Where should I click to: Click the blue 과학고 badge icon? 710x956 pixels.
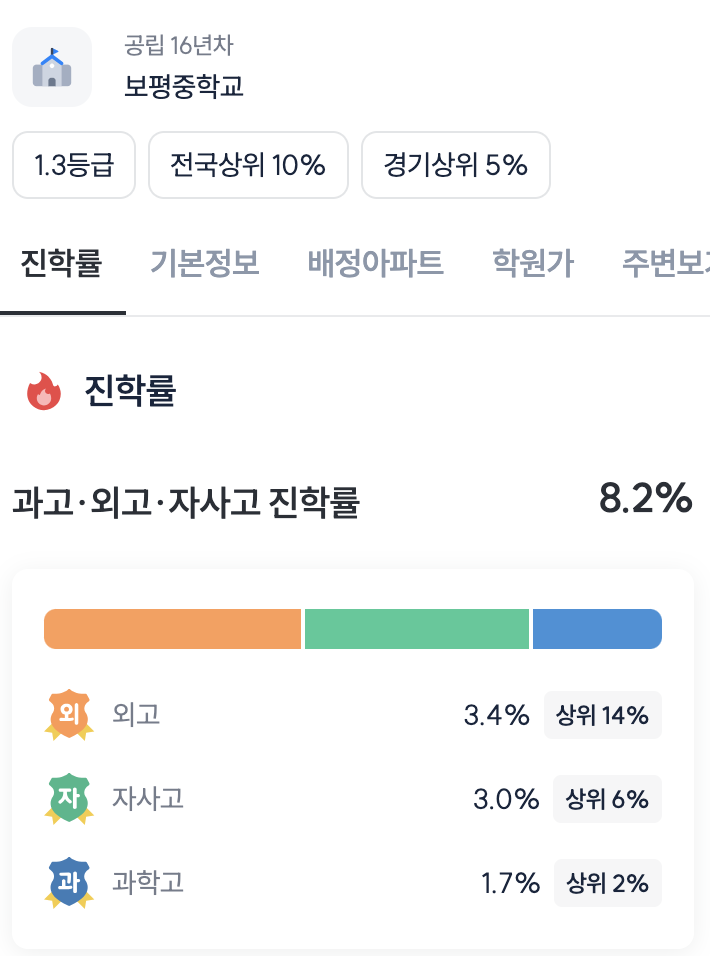[x=69, y=883]
